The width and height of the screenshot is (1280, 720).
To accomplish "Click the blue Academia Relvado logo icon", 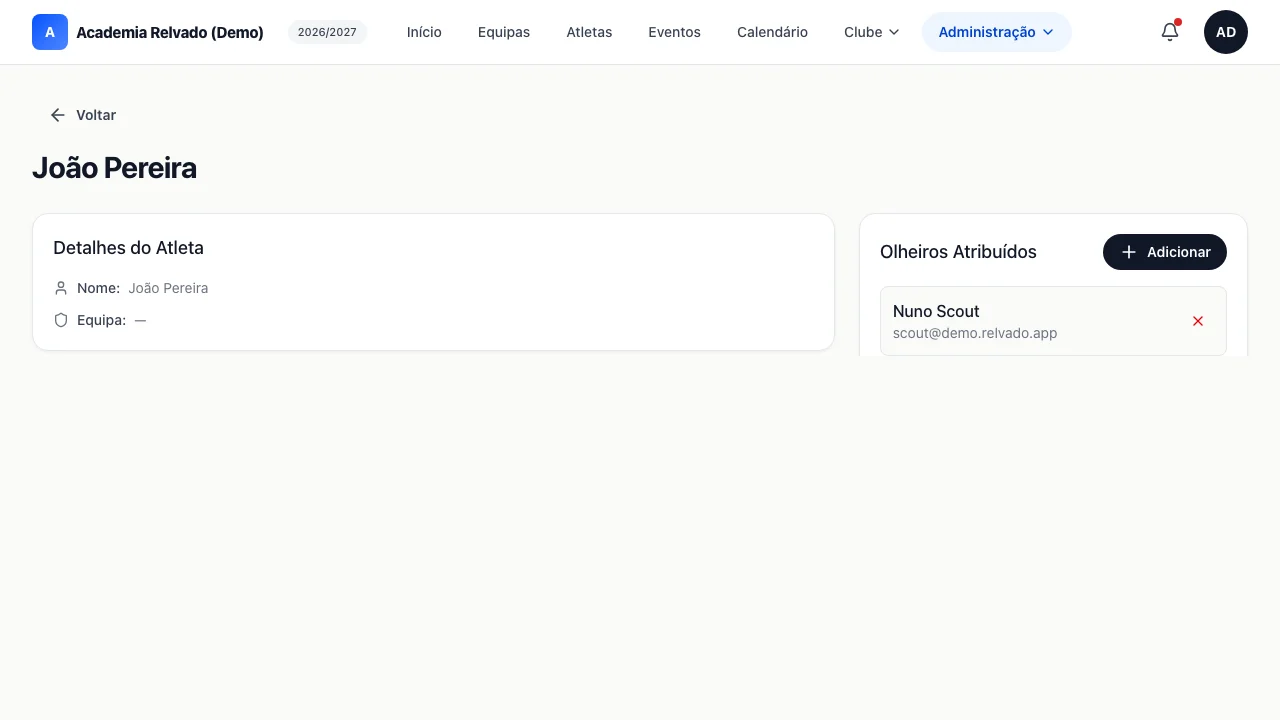I will (x=50, y=32).
